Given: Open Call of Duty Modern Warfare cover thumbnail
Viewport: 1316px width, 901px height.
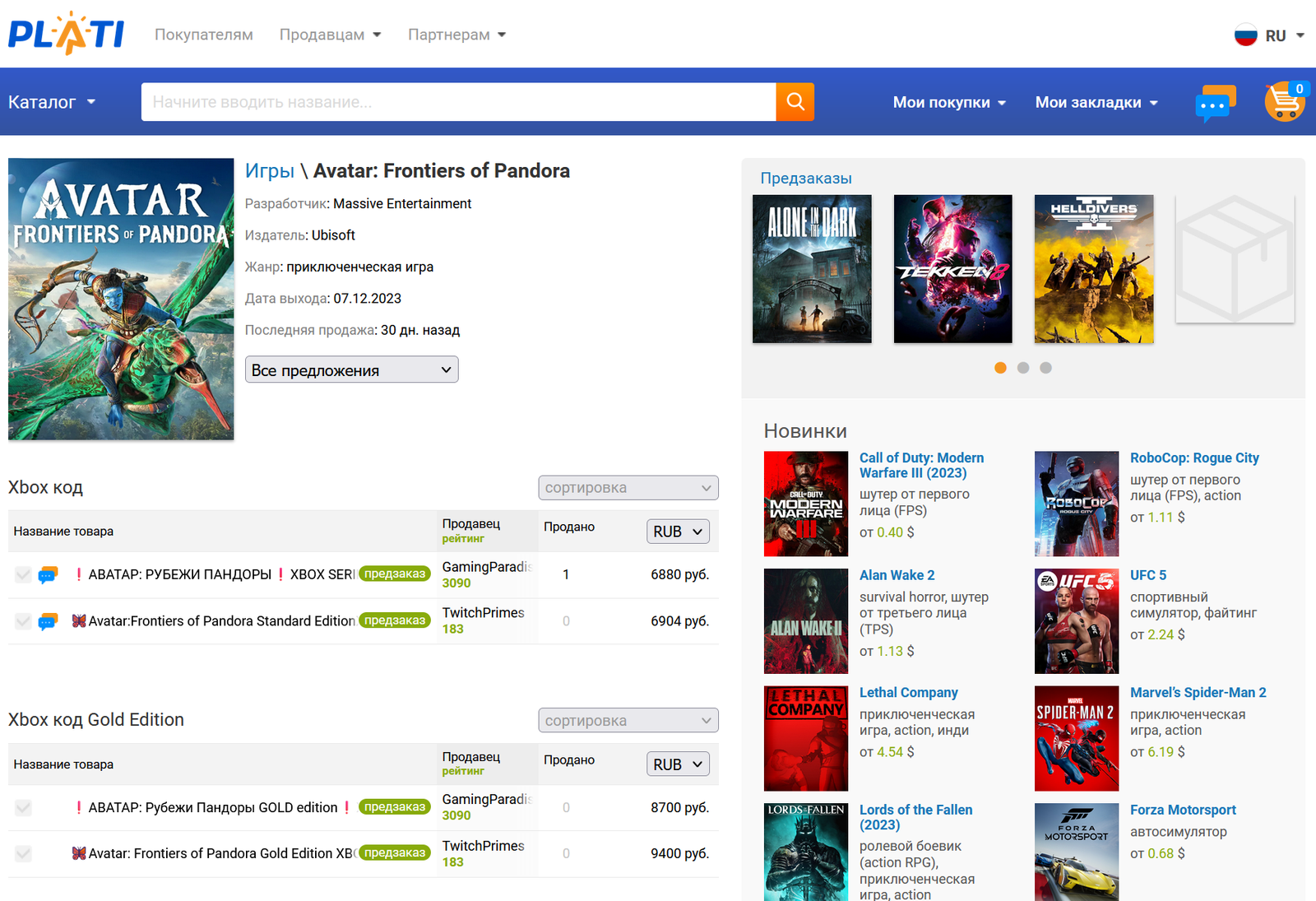Looking at the screenshot, I should tap(806, 504).
